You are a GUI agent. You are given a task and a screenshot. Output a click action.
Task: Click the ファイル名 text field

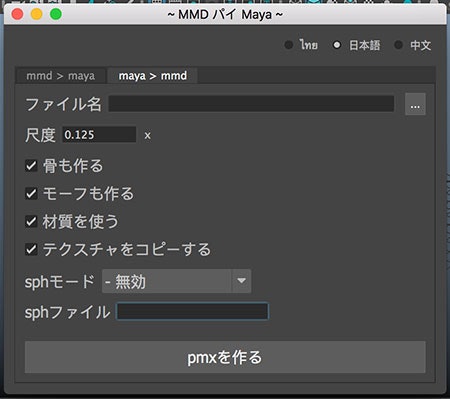251,104
